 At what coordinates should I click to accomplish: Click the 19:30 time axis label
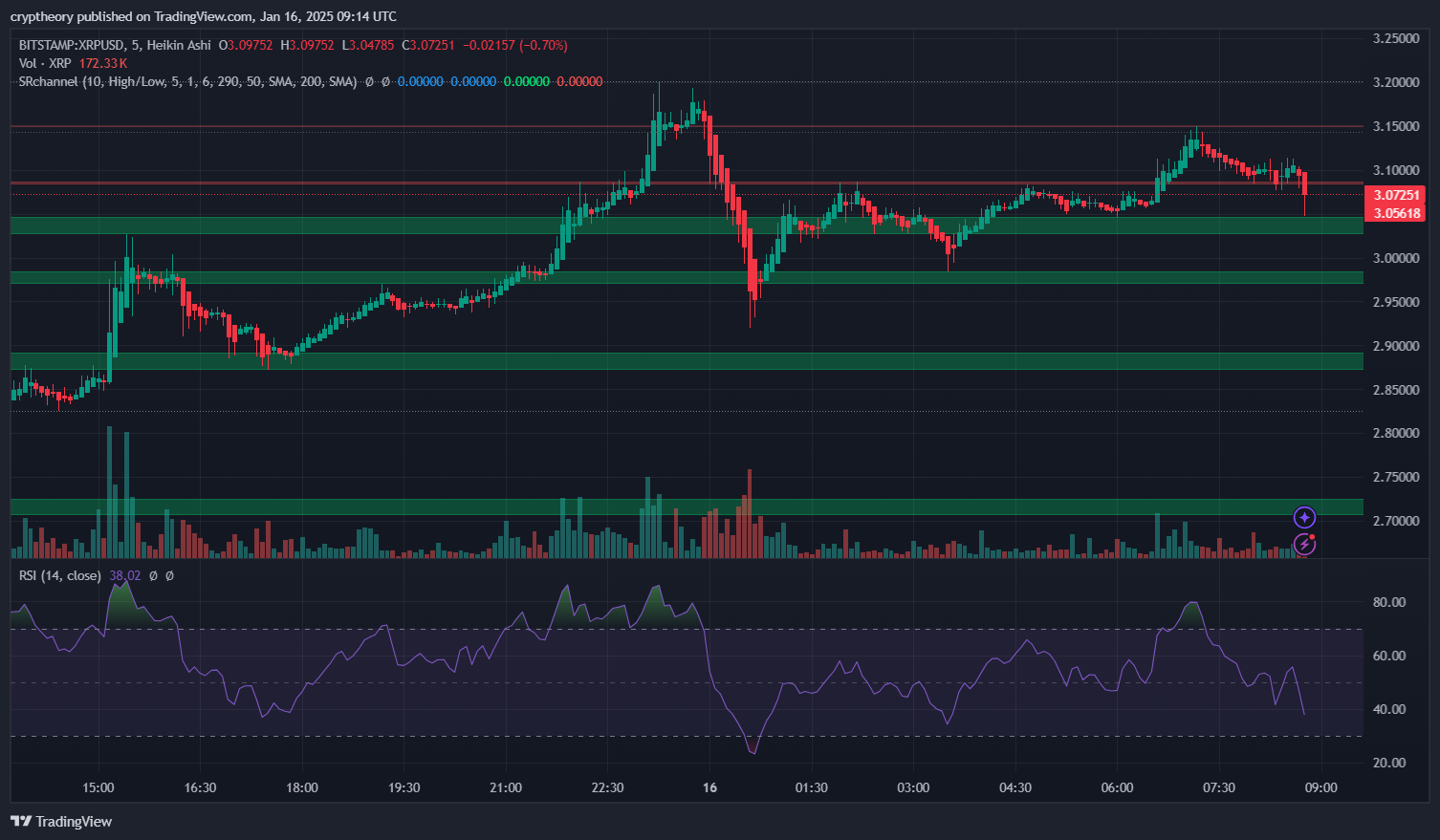point(404,787)
